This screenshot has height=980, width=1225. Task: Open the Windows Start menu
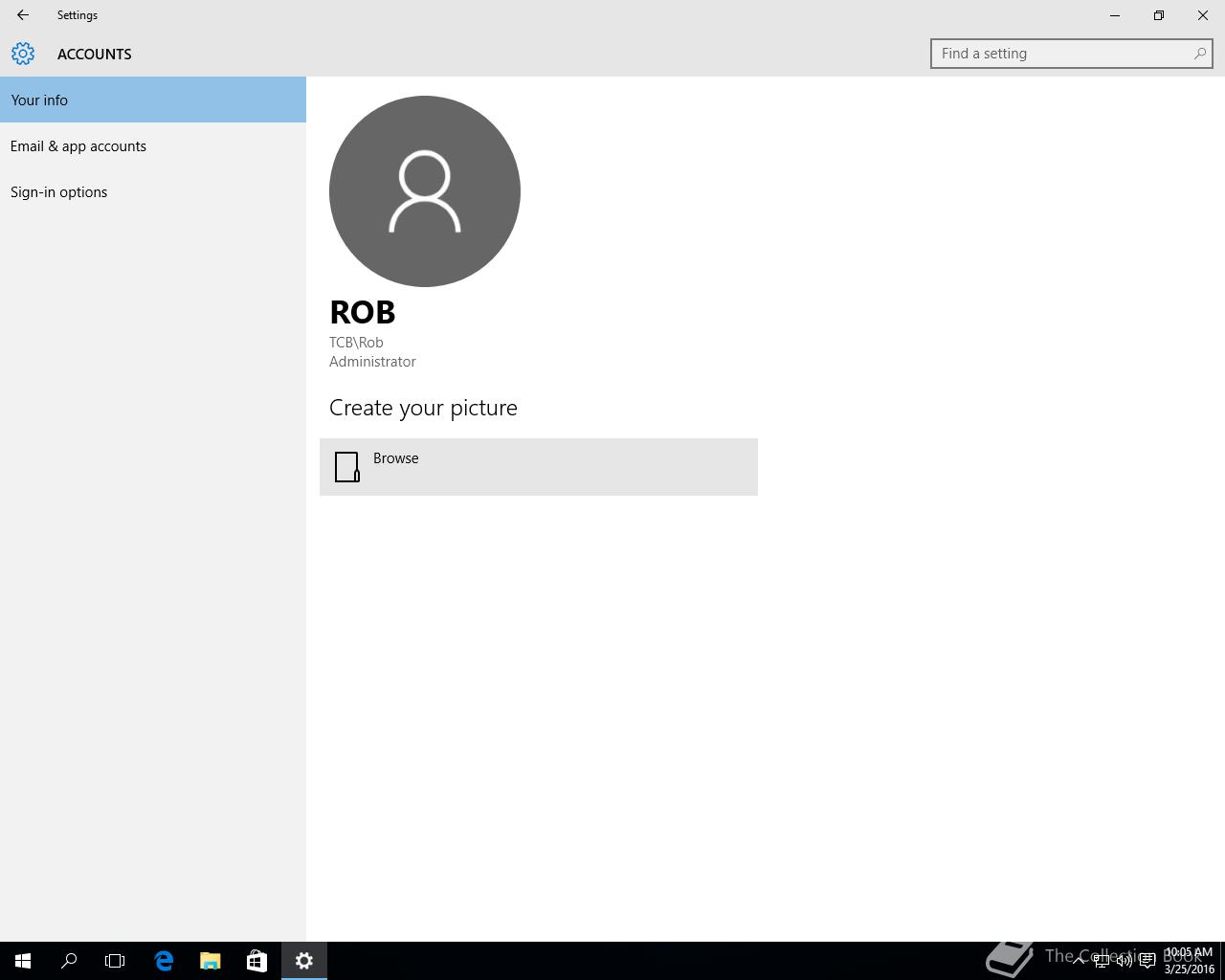[23, 961]
